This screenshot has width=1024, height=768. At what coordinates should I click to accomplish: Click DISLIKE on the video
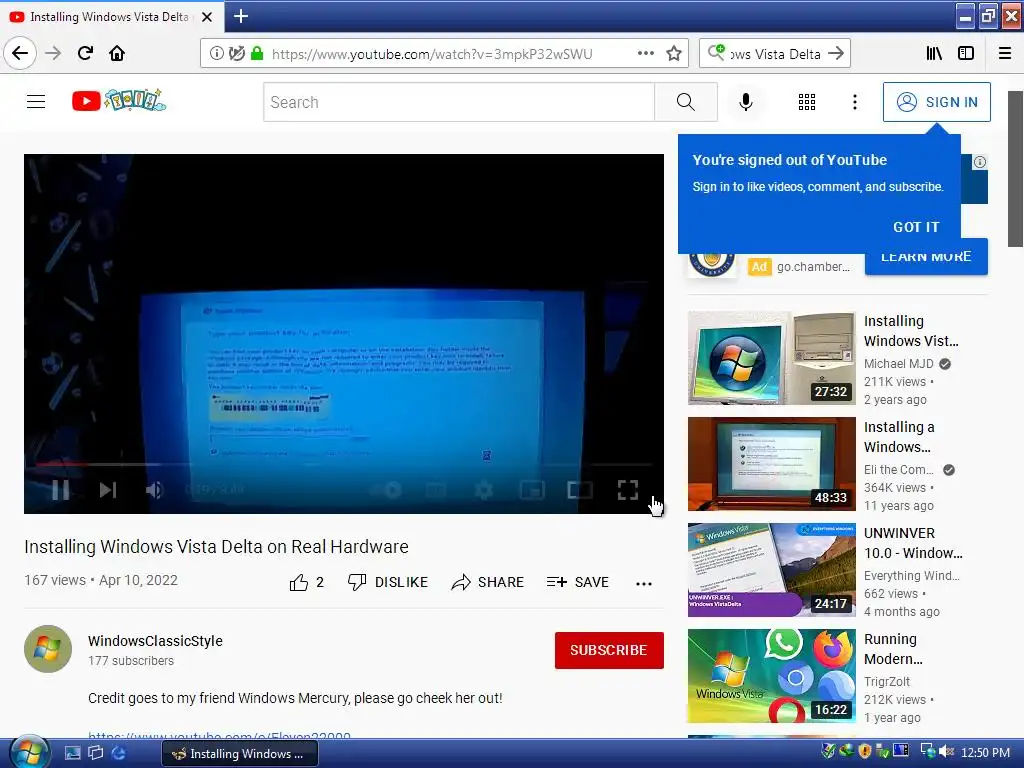(x=388, y=582)
